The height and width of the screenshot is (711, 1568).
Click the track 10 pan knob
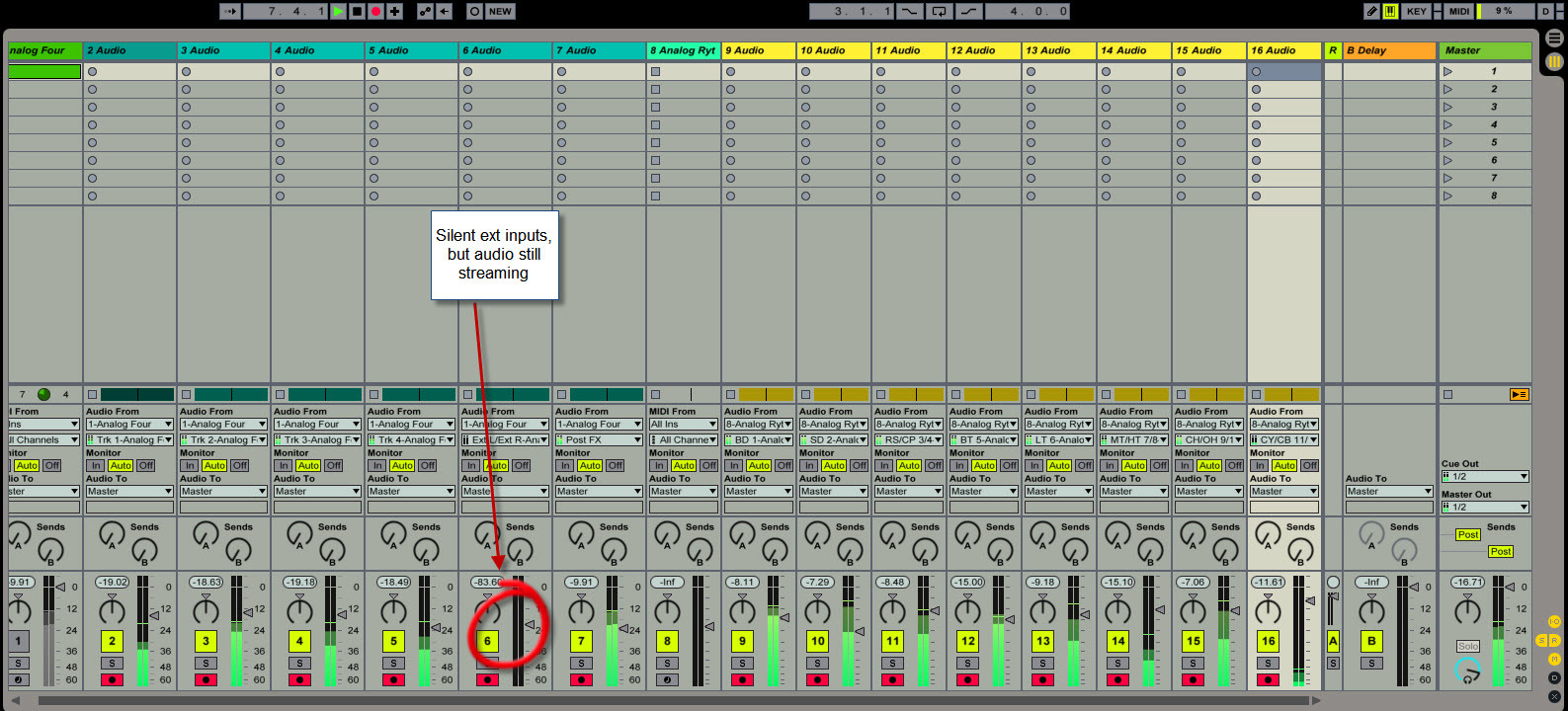(x=817, y=610)
